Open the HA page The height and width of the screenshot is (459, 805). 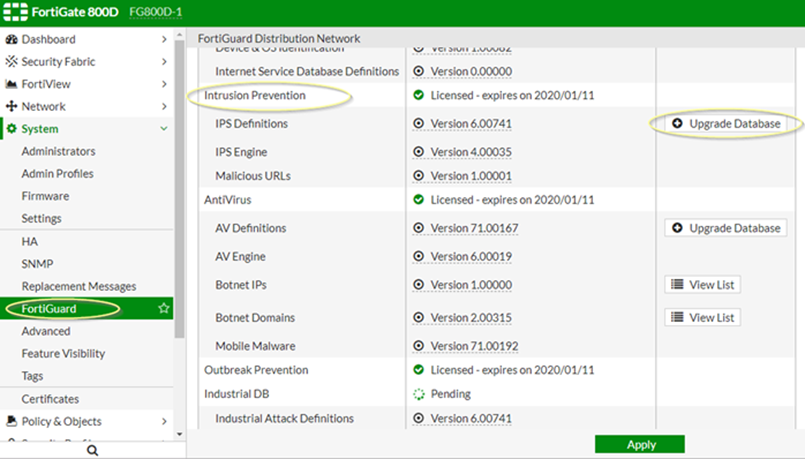30,241
